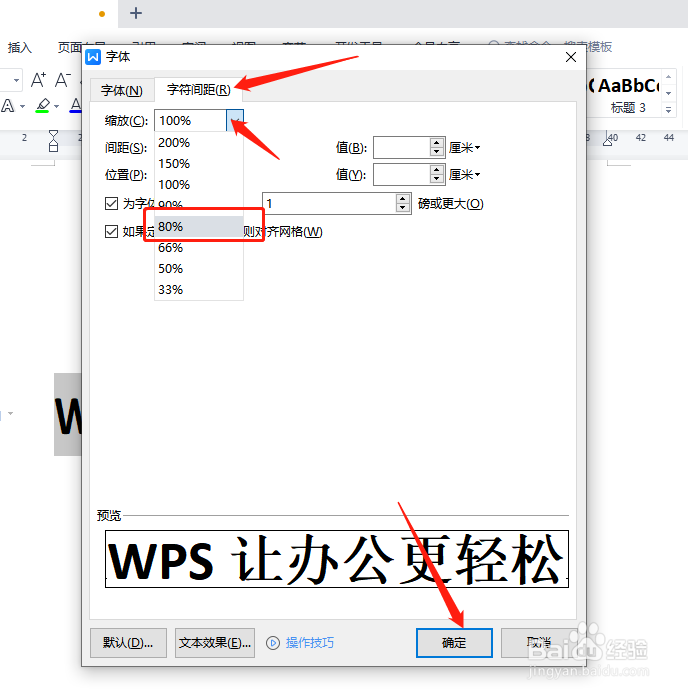Click the text highlight color pen icon
Image resolution: width=688 pixels, height=695 pixels.
coord(43,105)
